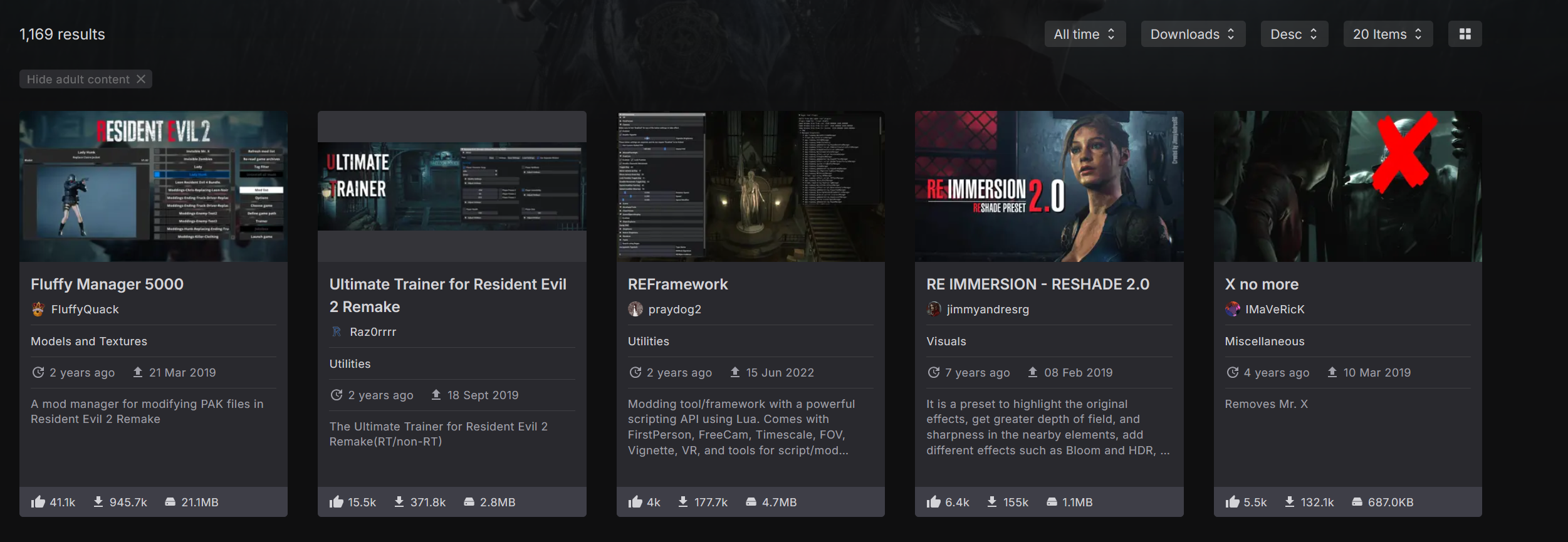Browse Utilities category on Ultimate Trainer card
This screenshot has height=542, width=1568.
pyautogui.click(x=350, y=364)
